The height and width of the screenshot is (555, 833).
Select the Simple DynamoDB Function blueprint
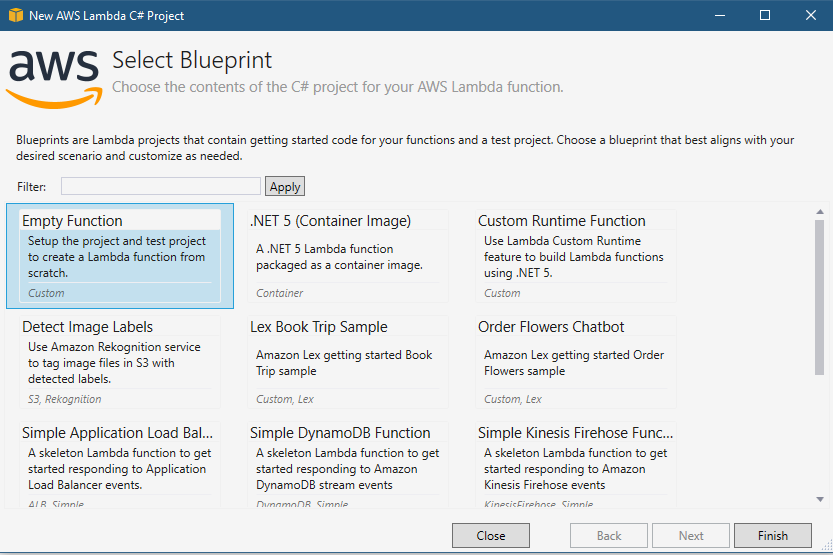(348, 465)
